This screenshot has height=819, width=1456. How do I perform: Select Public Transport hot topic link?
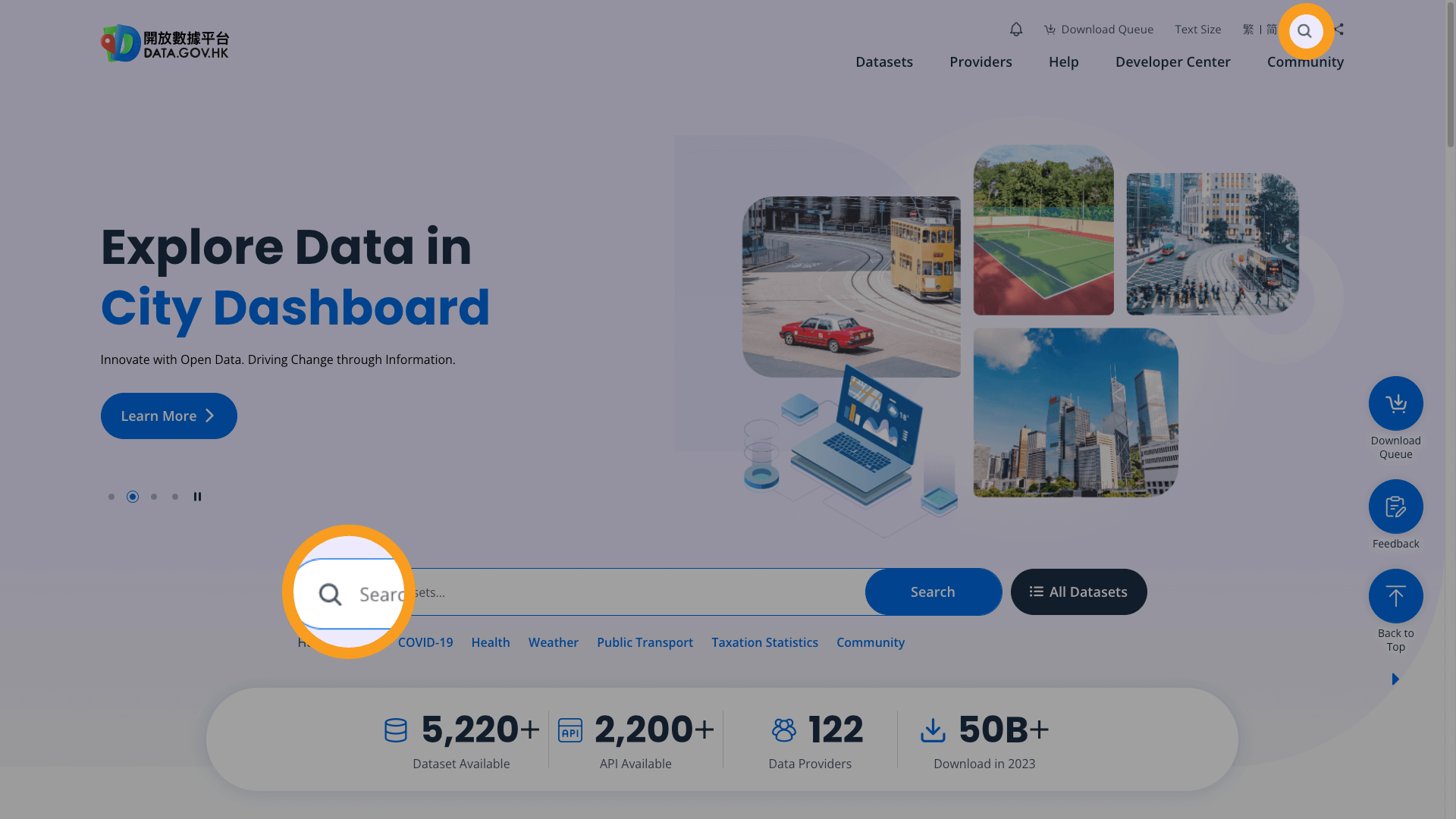[x=645, y=642]
